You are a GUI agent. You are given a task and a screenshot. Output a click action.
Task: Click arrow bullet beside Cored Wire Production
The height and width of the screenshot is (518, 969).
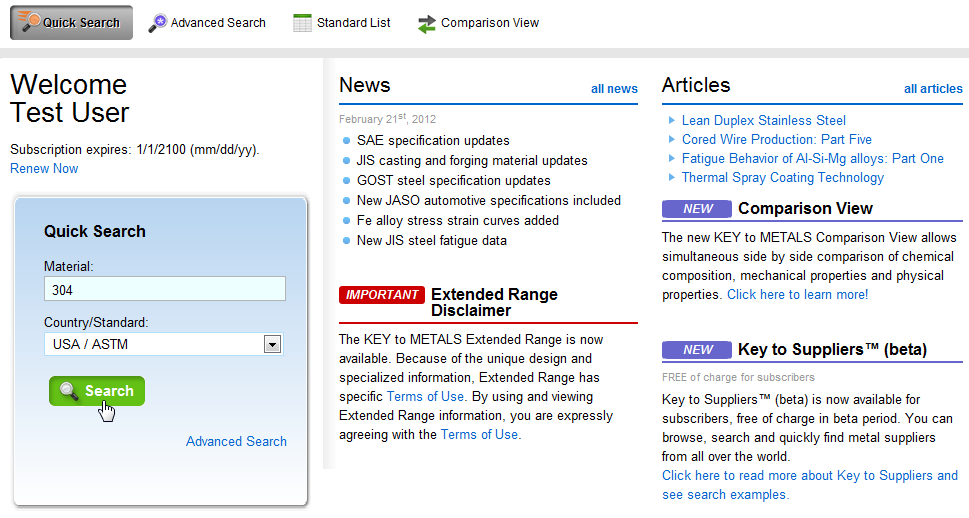click(672, 139)
